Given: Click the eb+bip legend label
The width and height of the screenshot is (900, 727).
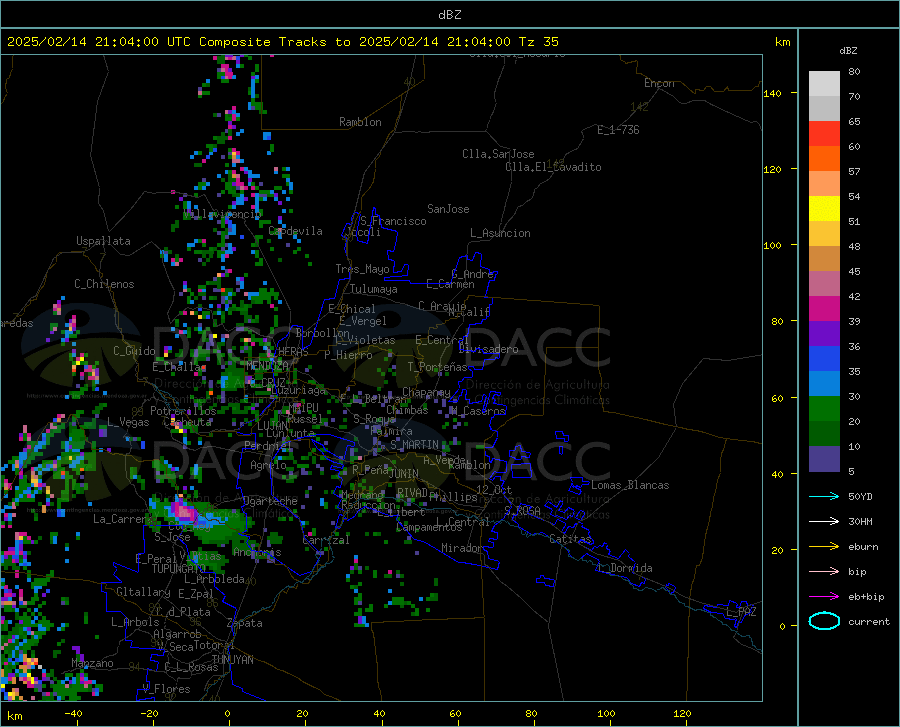Looking at the screenshot, I should pos(866,597).
